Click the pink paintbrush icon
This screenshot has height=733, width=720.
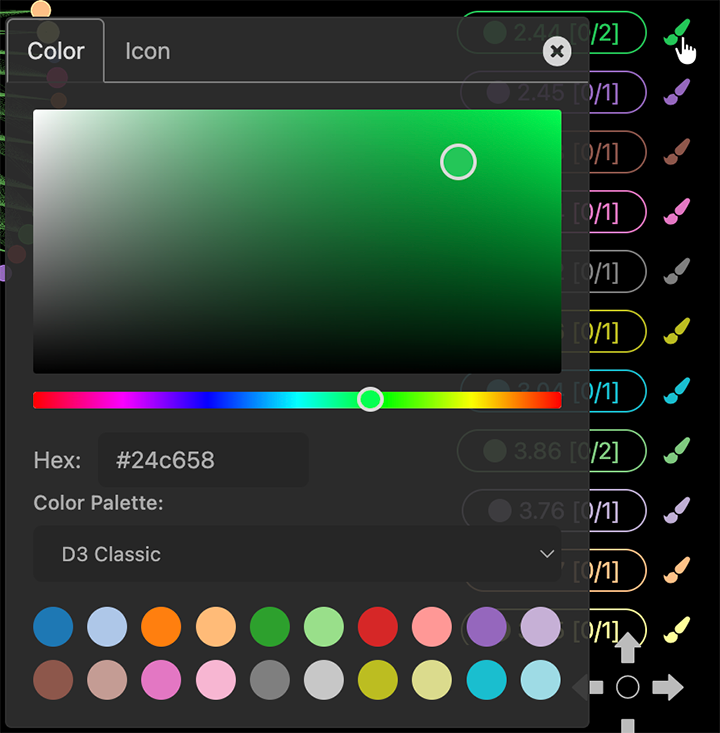[677, 212]
